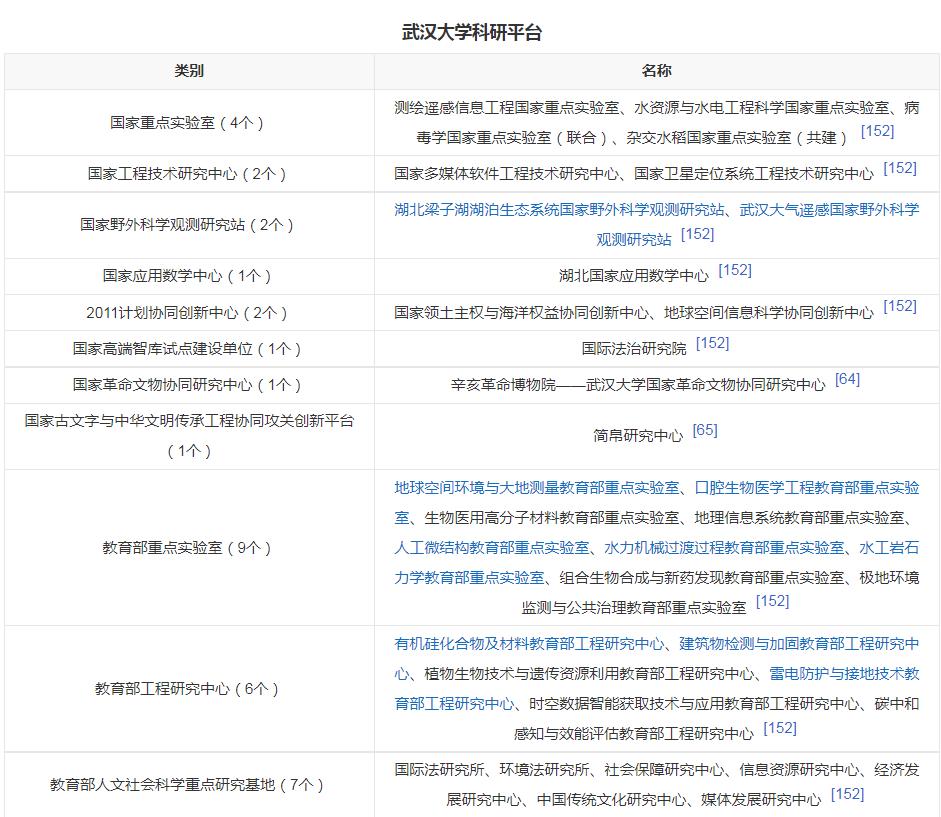941x817 pixels.
Task: Click the text 简帛研究中心
Action: coord(638,436)
